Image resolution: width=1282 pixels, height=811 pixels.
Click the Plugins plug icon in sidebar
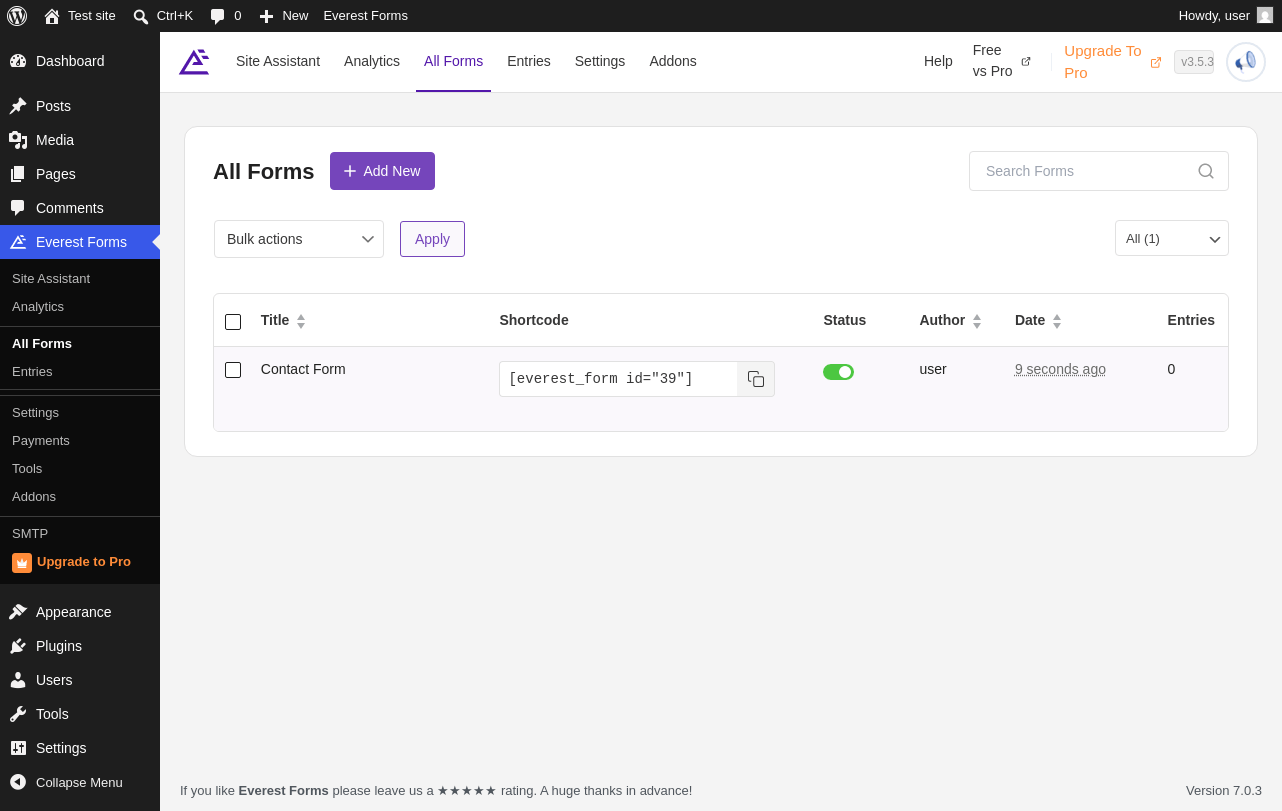point(18,646)
